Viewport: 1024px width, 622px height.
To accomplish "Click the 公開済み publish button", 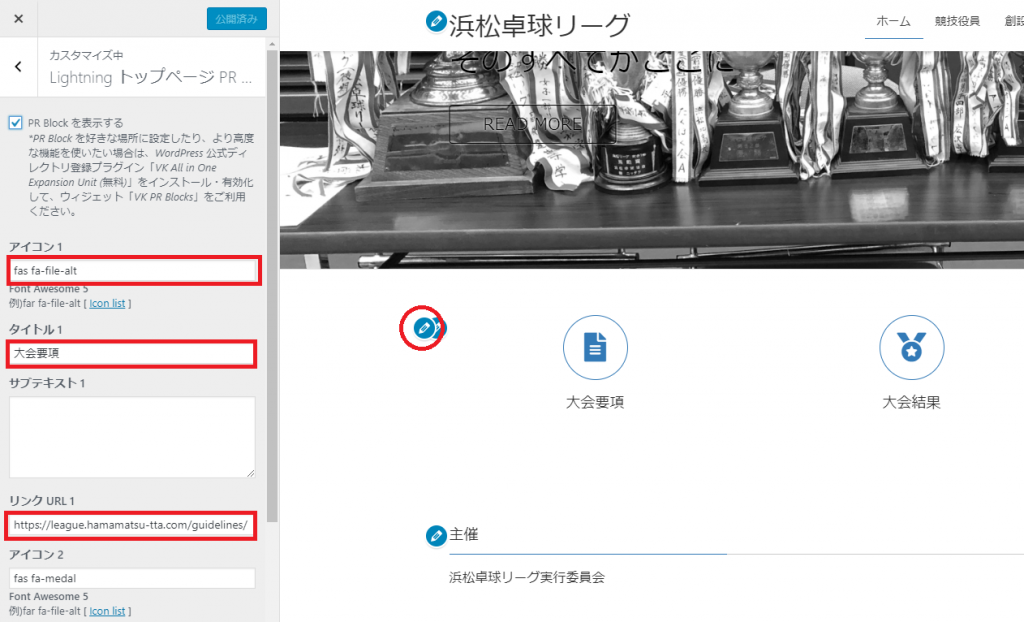I will [x=236, y=19].
